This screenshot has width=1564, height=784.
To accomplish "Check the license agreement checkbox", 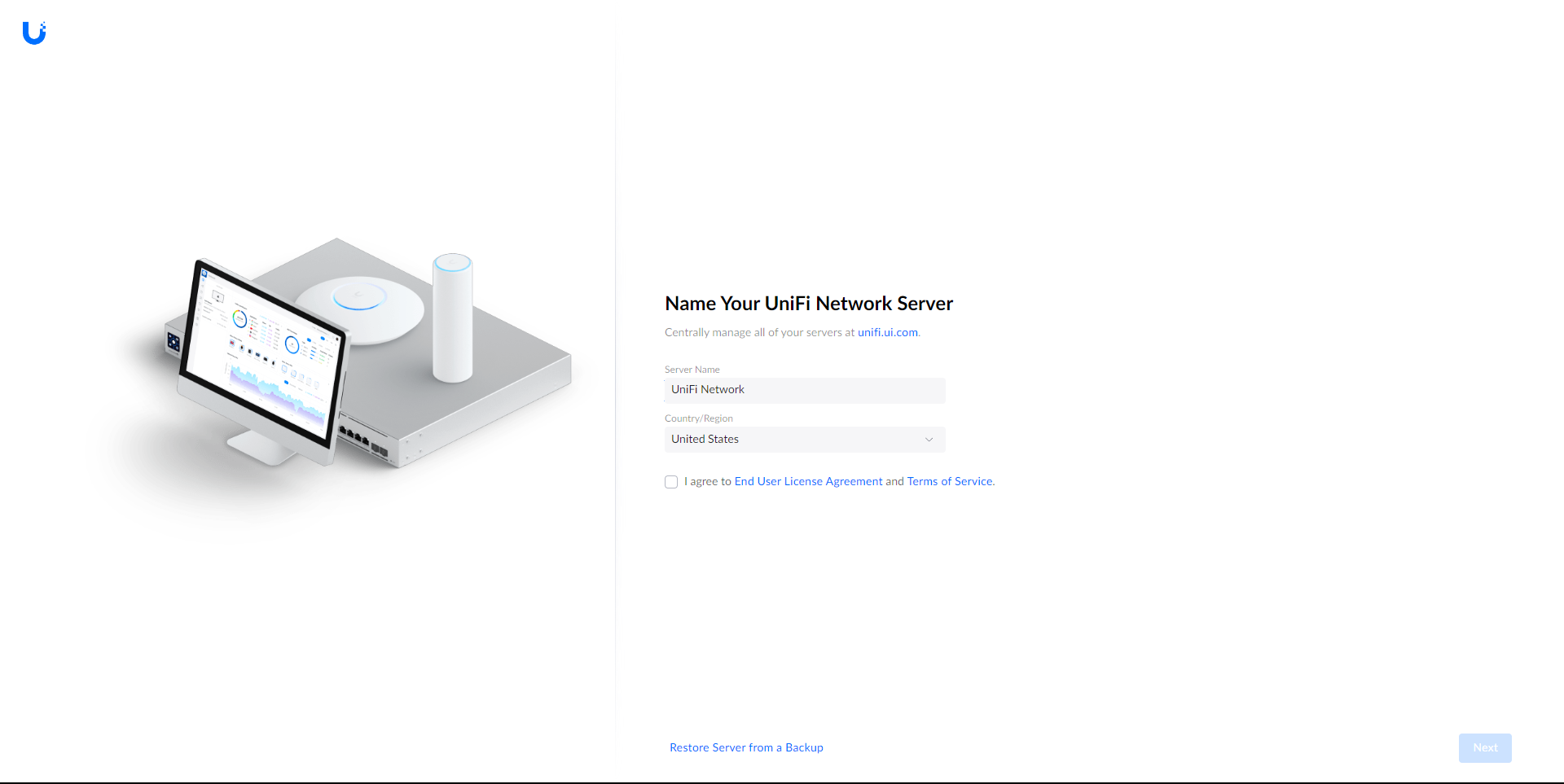I will (671, 482).
